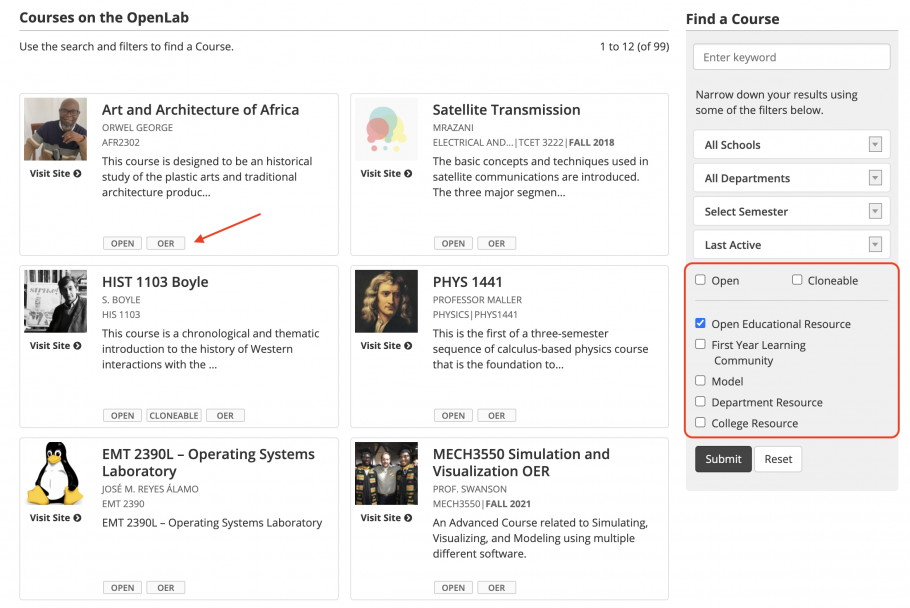This screenshot has height=608, width=910.
Task: Click Satellite Transmission default avatar image
Action: [387, 129]
